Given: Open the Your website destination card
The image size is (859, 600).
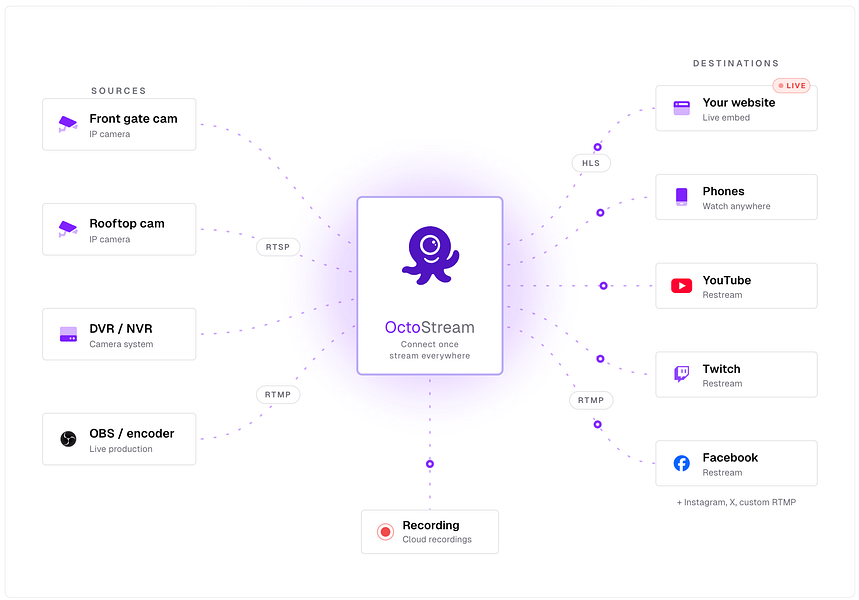Looking at the screenshot, I should pos(736,108).
